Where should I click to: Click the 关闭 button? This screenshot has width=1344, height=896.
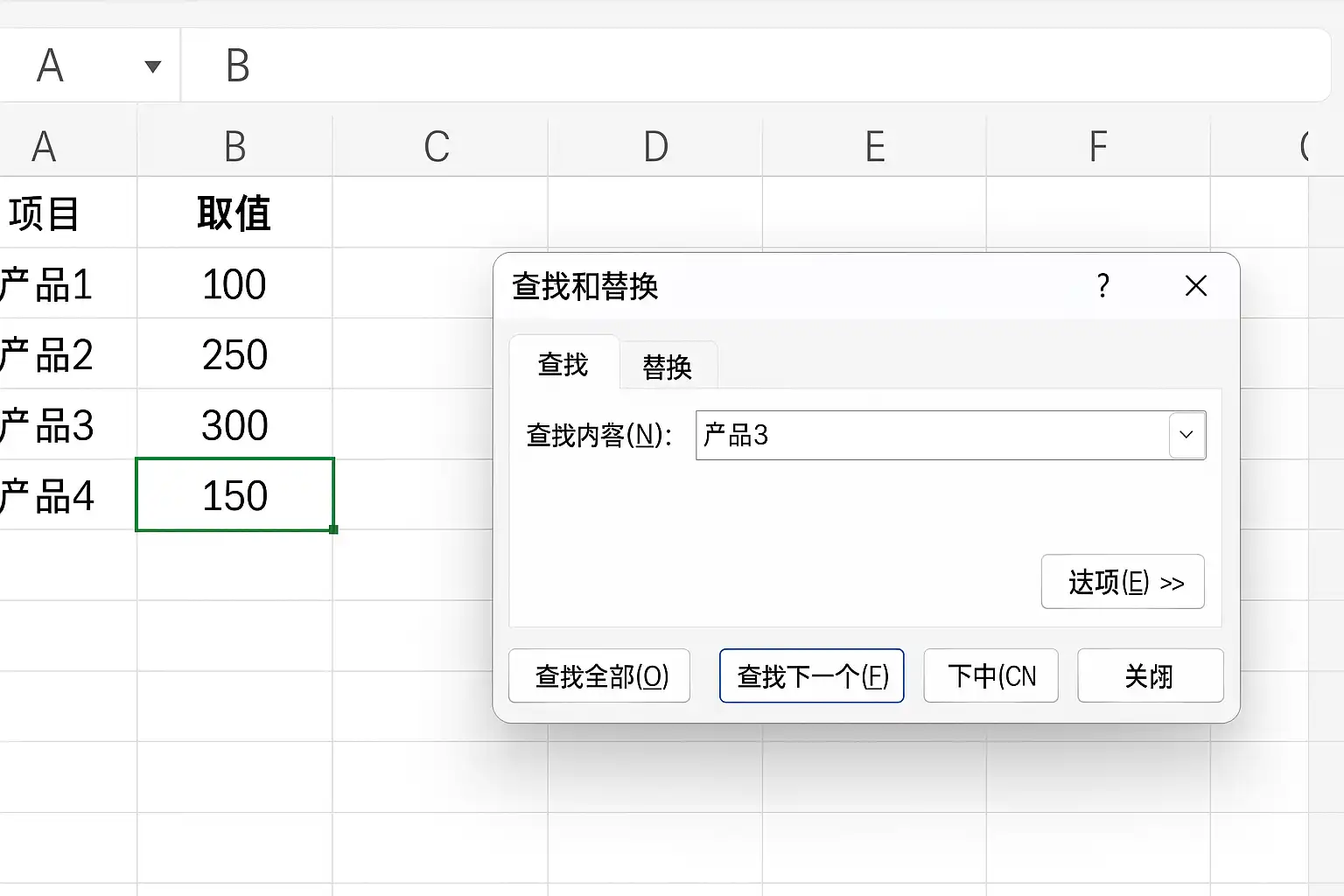(x=1150, y=675)
